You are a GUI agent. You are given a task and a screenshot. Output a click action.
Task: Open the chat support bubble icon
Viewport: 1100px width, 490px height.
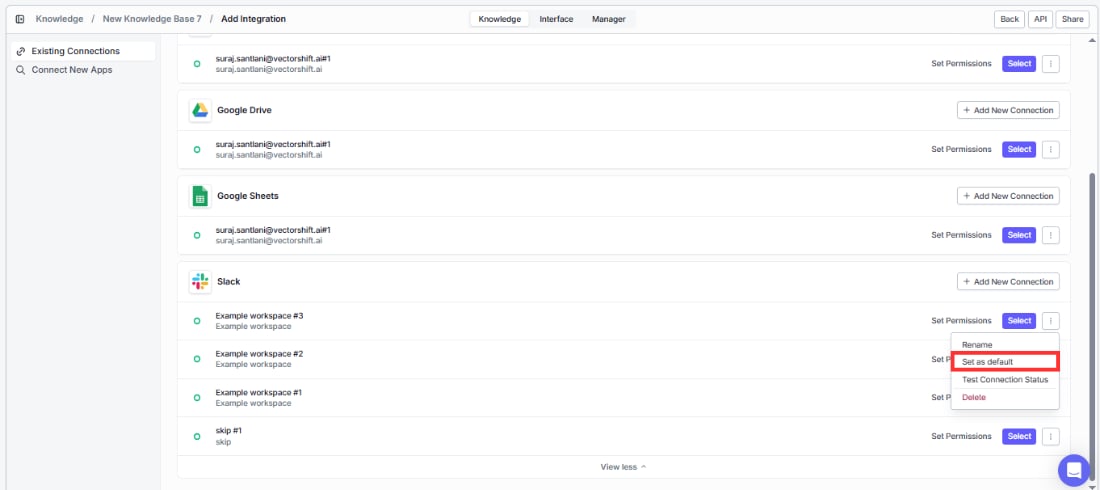pos(1073,470)
